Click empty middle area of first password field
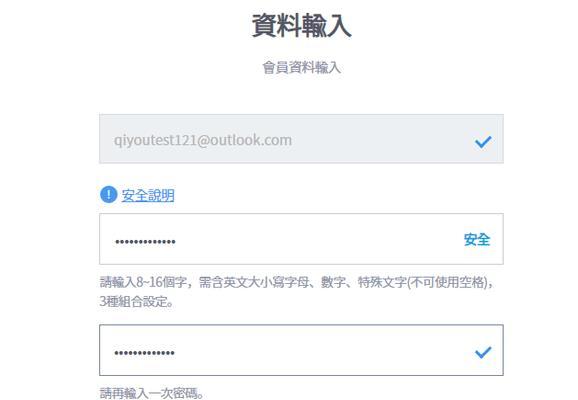578x400 pixels. pos(317,239)
